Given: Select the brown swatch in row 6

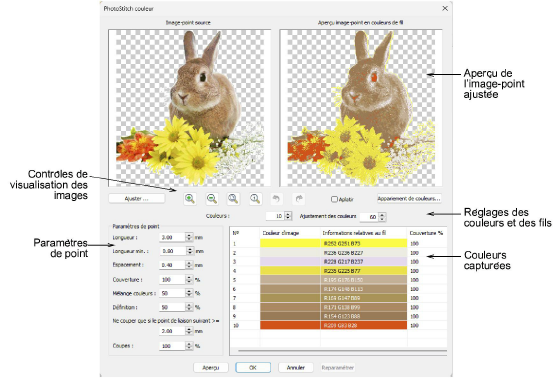Looking at the screenshot, I should coord(290,289).
